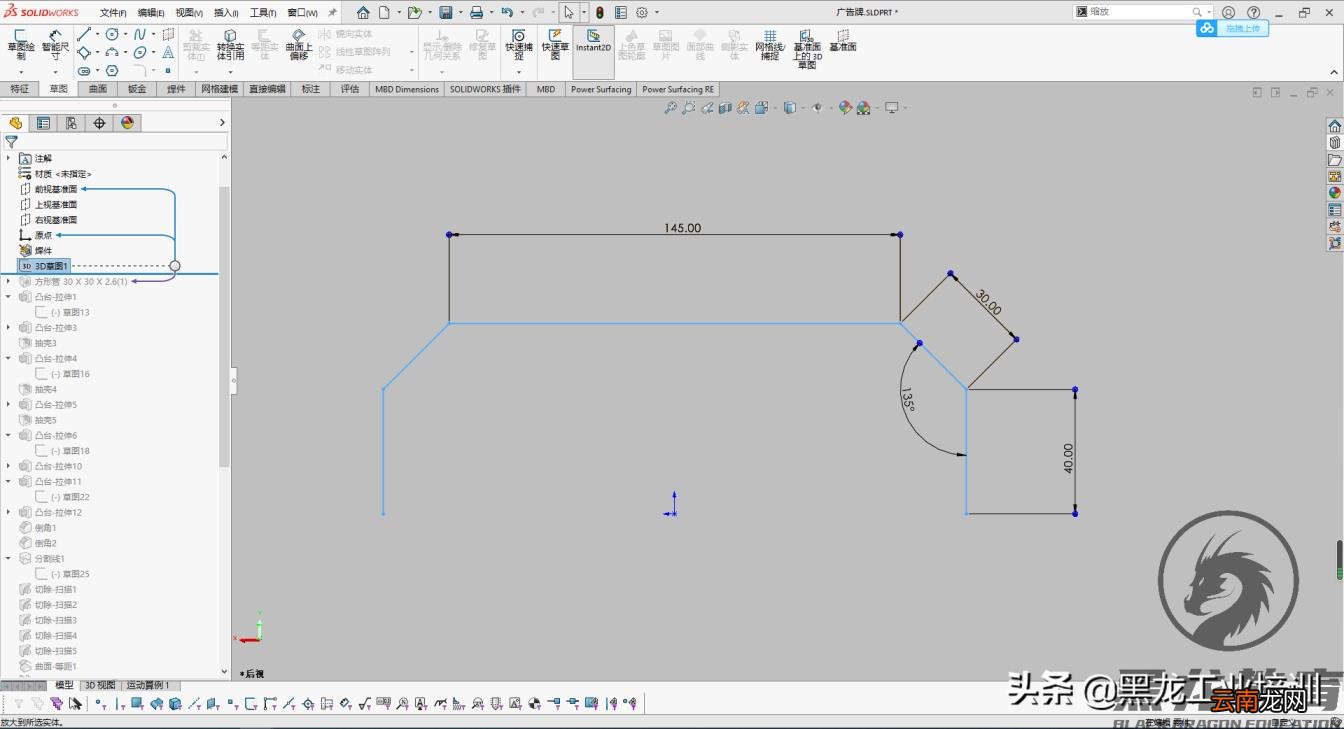This screenshot has height=729, width=1344.
Task: Open the DisplayManager color ball tab
Action: click(x=127, y=123)
